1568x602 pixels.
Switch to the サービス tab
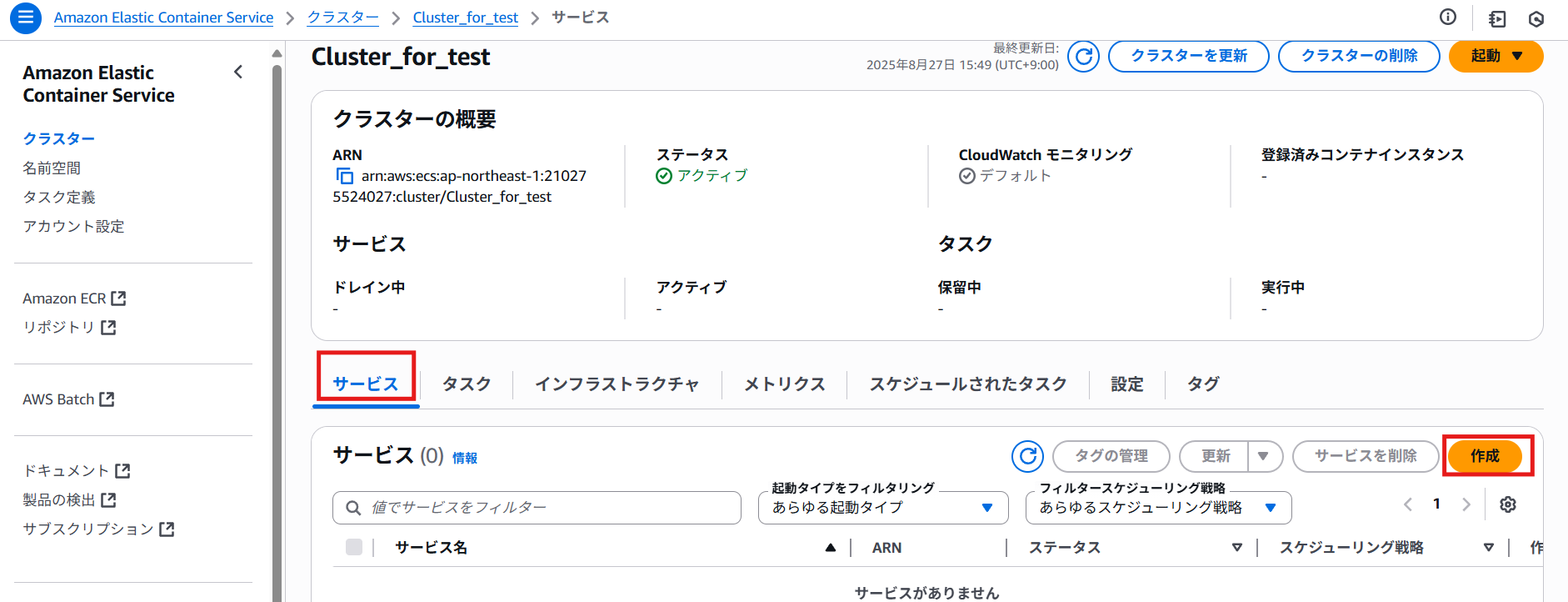point(366,384)
